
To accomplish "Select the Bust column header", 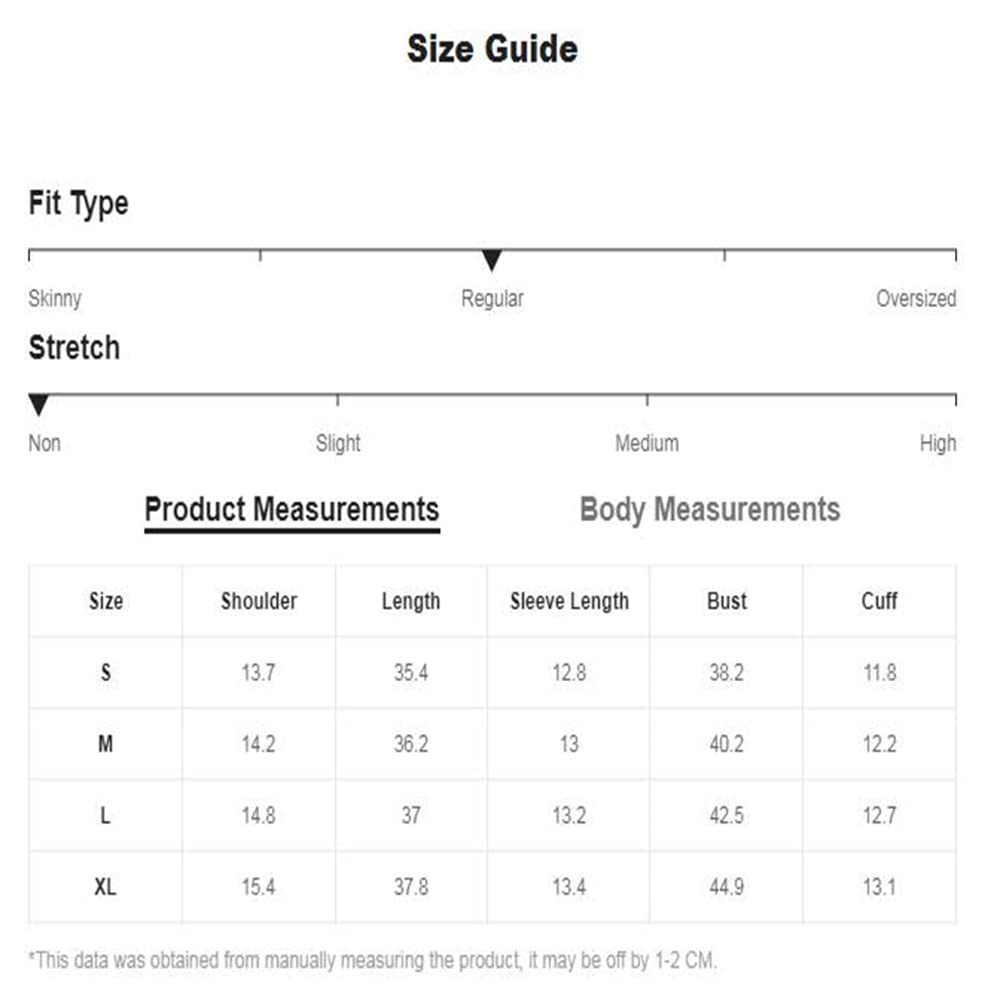I will (x=726, y=601).
